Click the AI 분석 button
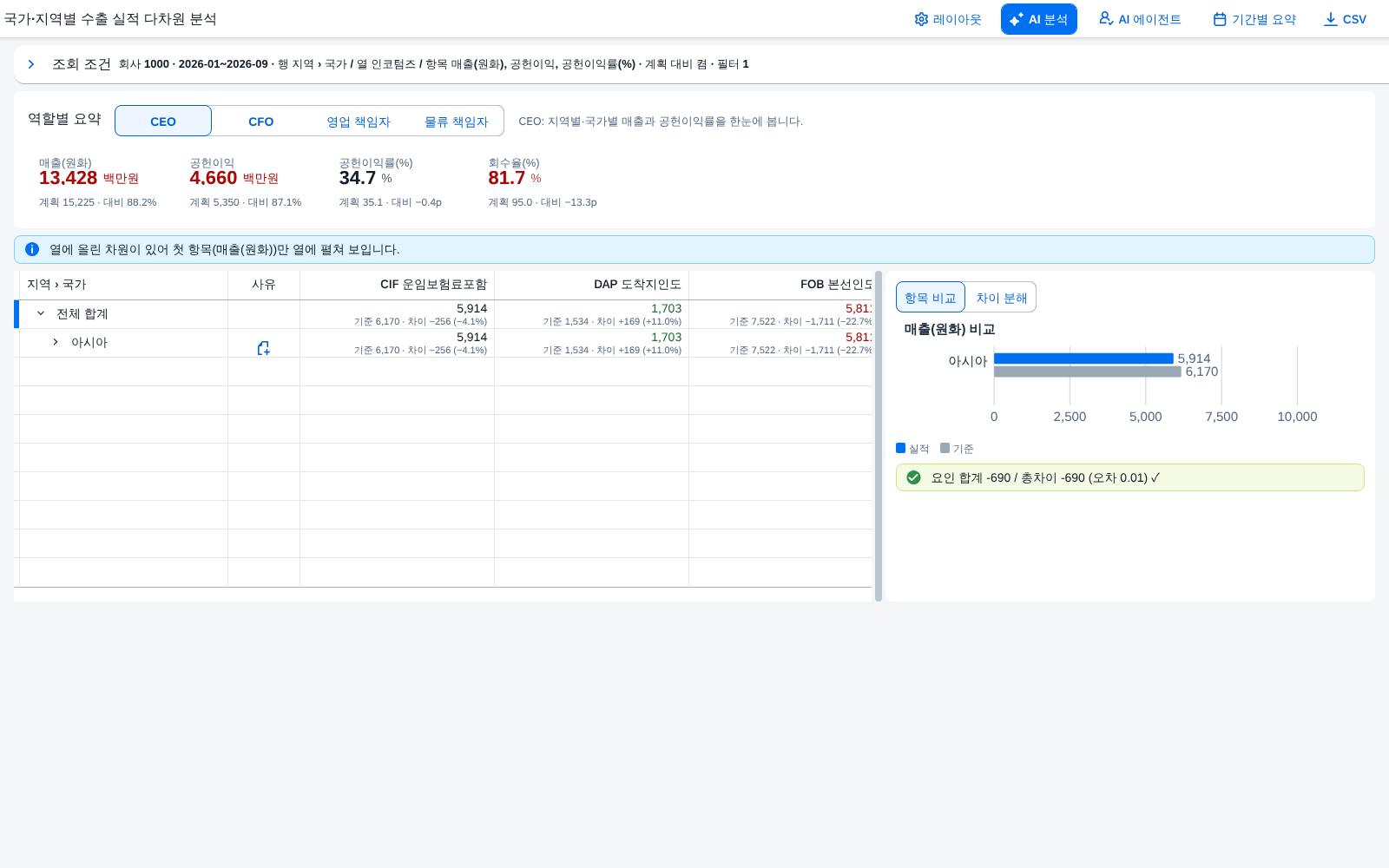This screenshot has height=868, width=1389. click(x=1038, y=19)
